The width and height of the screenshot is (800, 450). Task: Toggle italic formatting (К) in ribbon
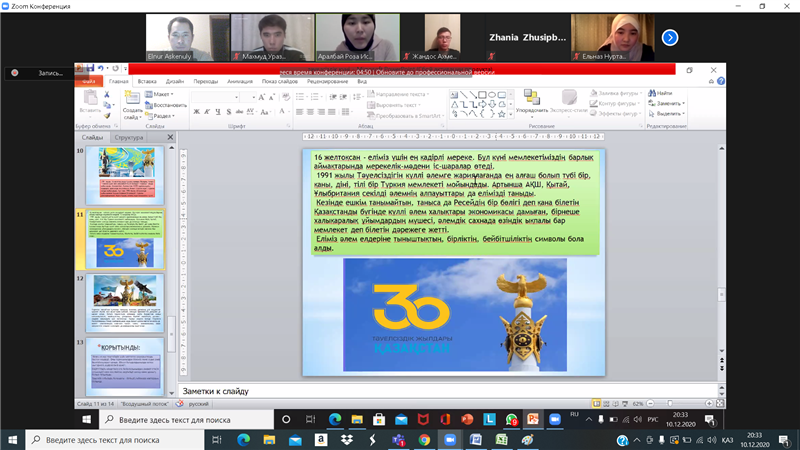pos(209,112)
